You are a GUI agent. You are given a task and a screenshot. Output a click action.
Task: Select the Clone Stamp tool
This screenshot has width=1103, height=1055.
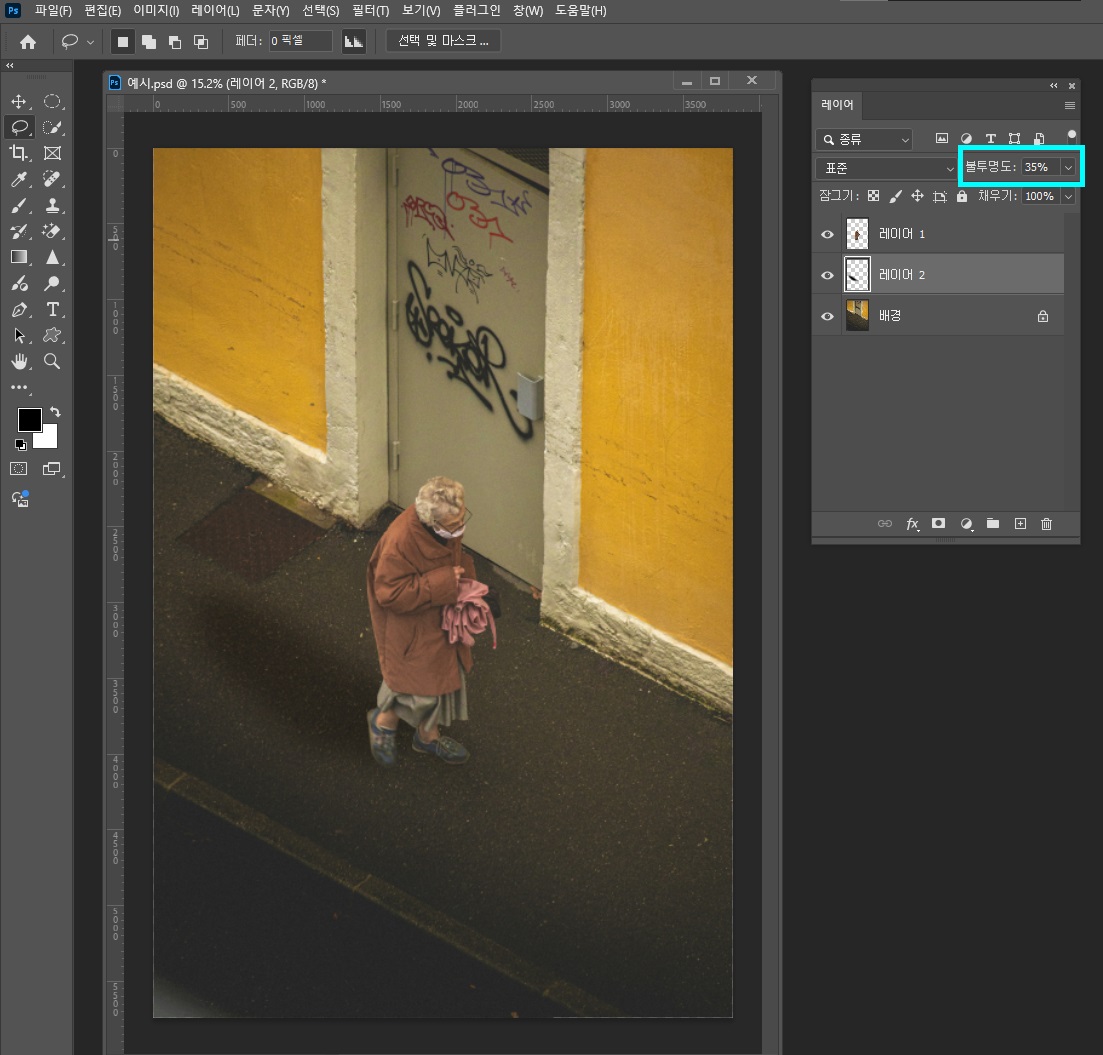point(52,205)
